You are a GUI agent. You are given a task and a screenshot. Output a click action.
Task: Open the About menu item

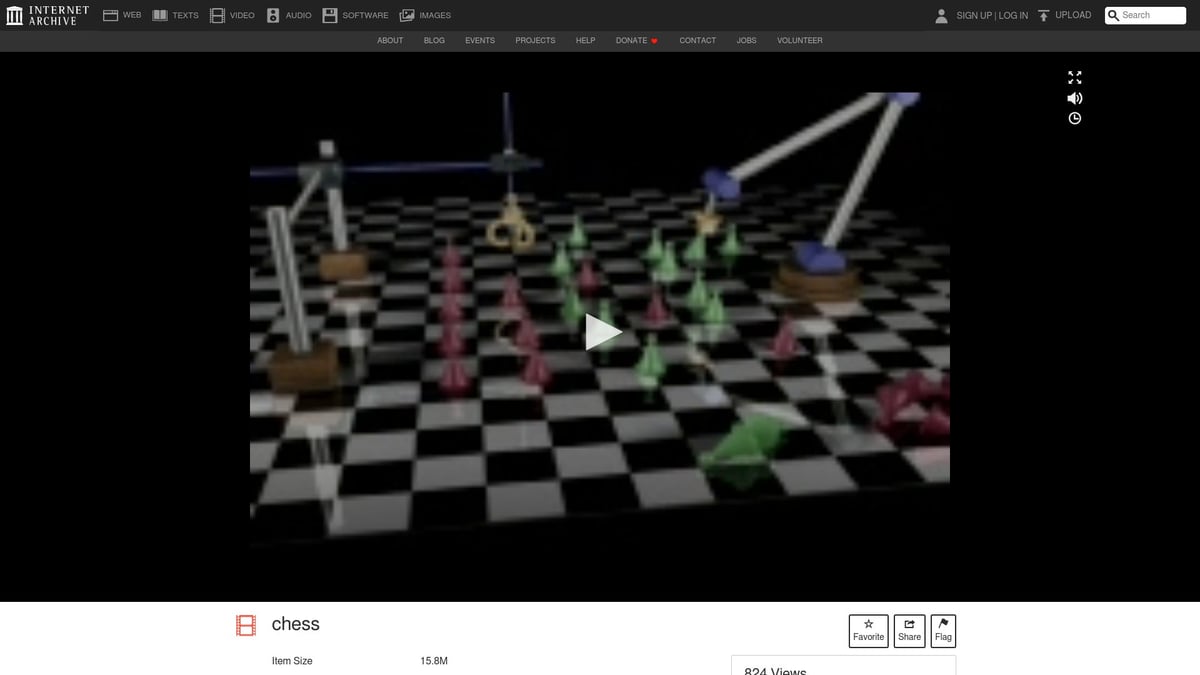click(390, 40)
